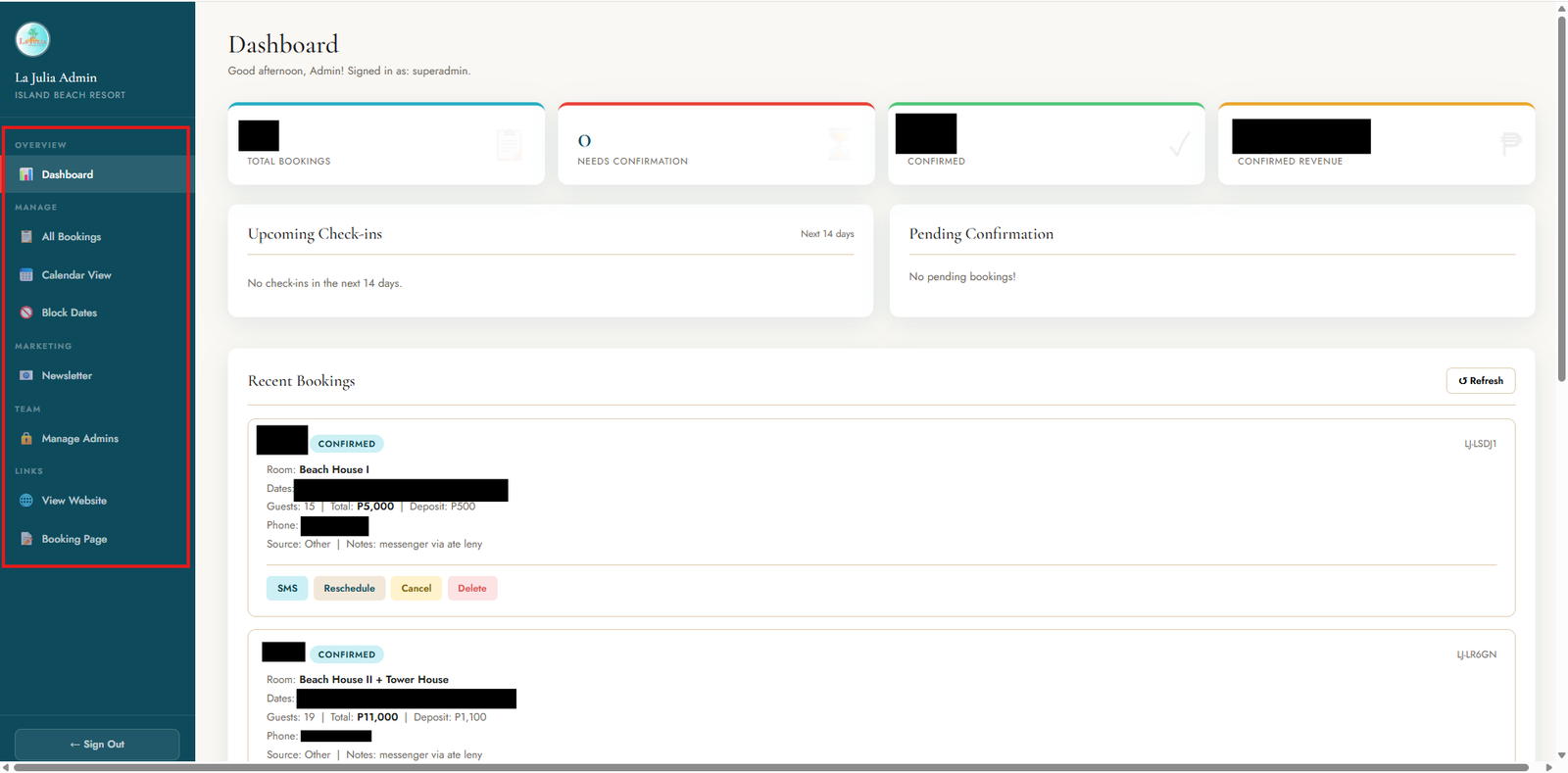Open Manage Admins under Team

97,438
